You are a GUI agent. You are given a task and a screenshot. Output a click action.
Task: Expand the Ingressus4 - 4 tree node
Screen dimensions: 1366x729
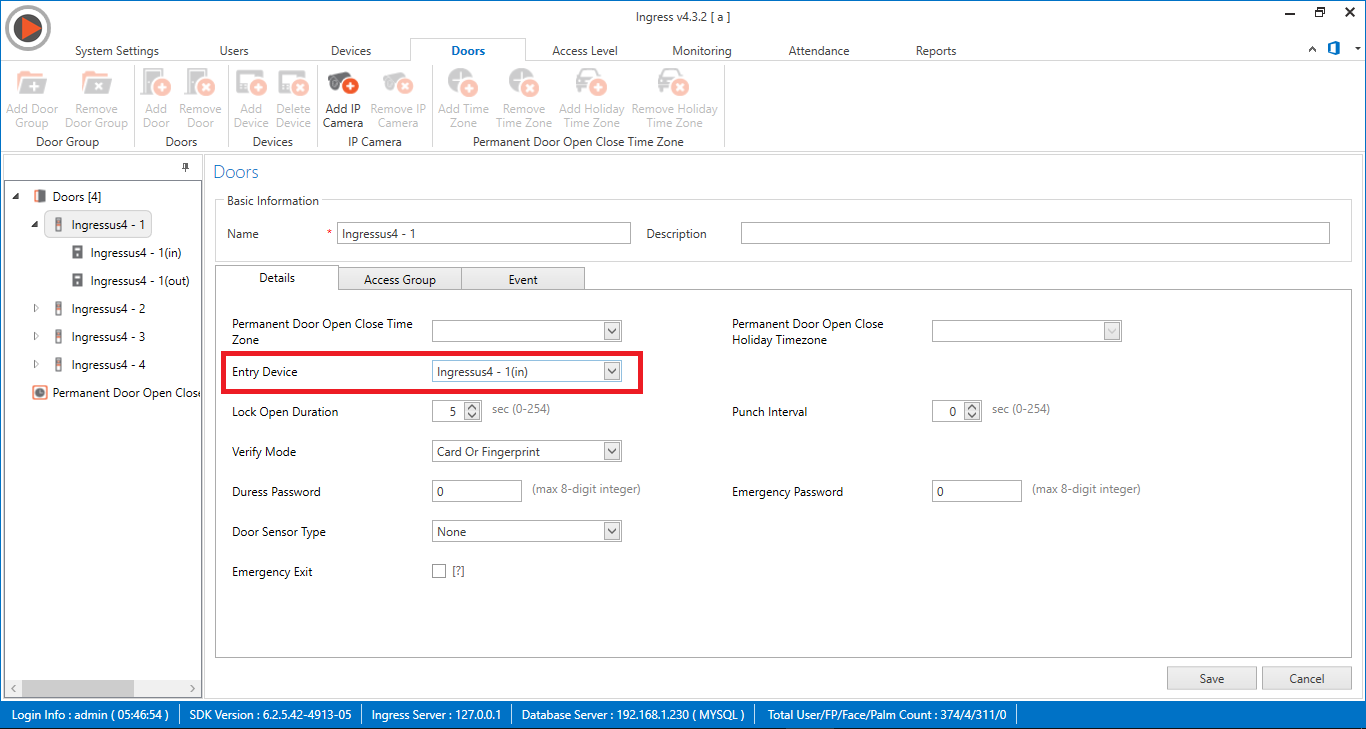(36, 365)
